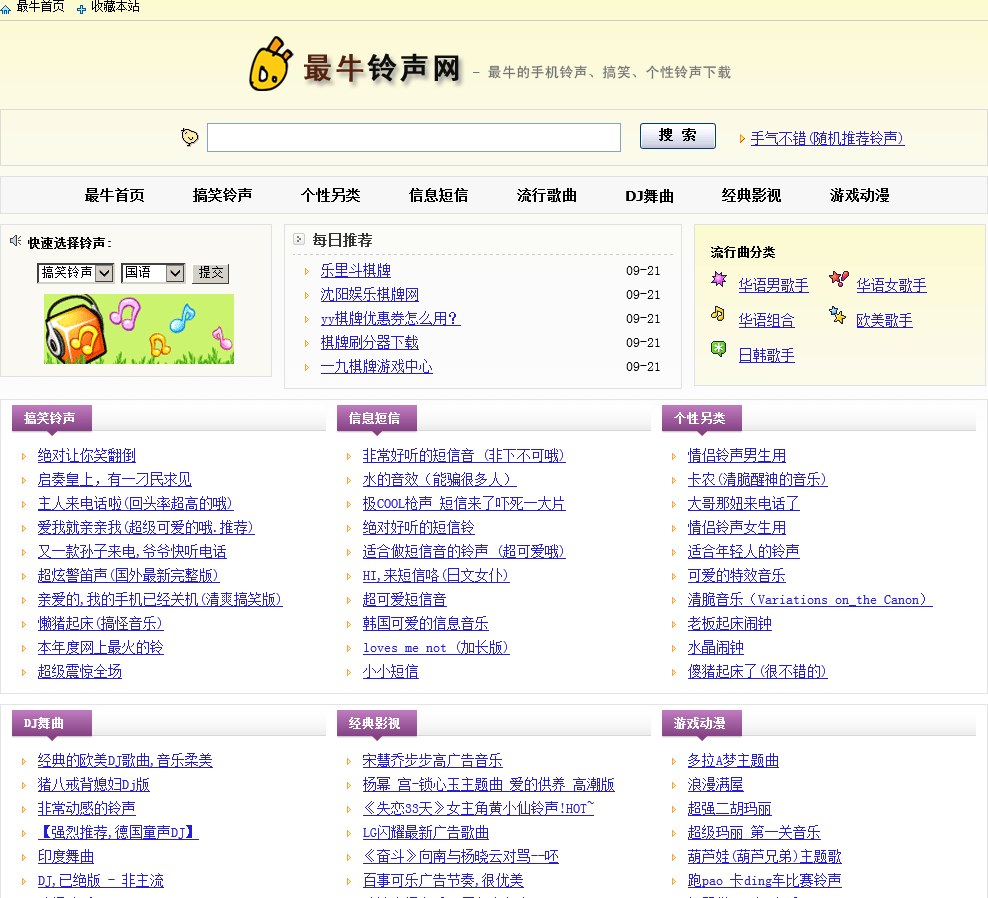Click the 收藏本站 link in the top bar
Screen dimensions: 988x898
coord(115,7)
